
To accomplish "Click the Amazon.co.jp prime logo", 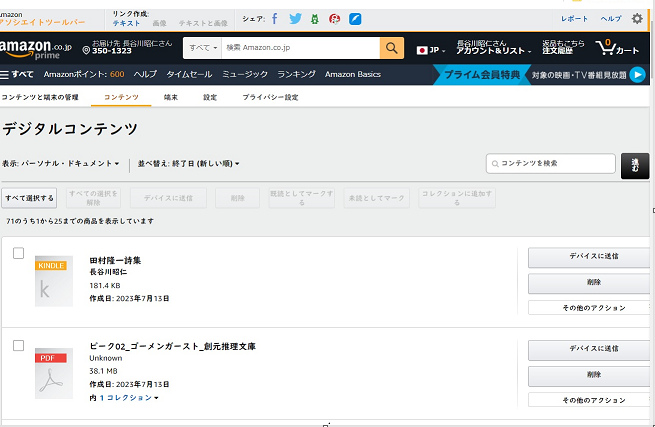I will click(x=36, y=49).
